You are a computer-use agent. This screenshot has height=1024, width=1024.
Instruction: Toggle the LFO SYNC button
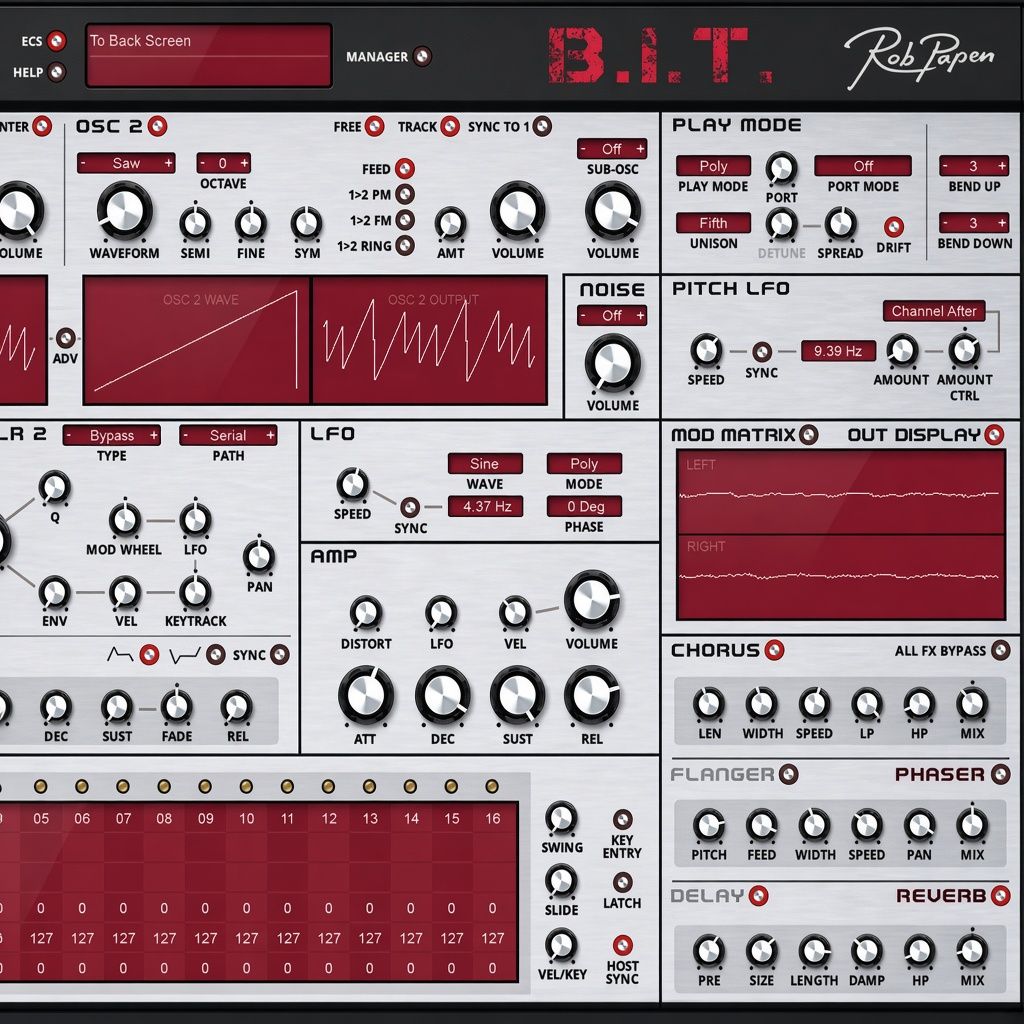[x=409, y=507]
